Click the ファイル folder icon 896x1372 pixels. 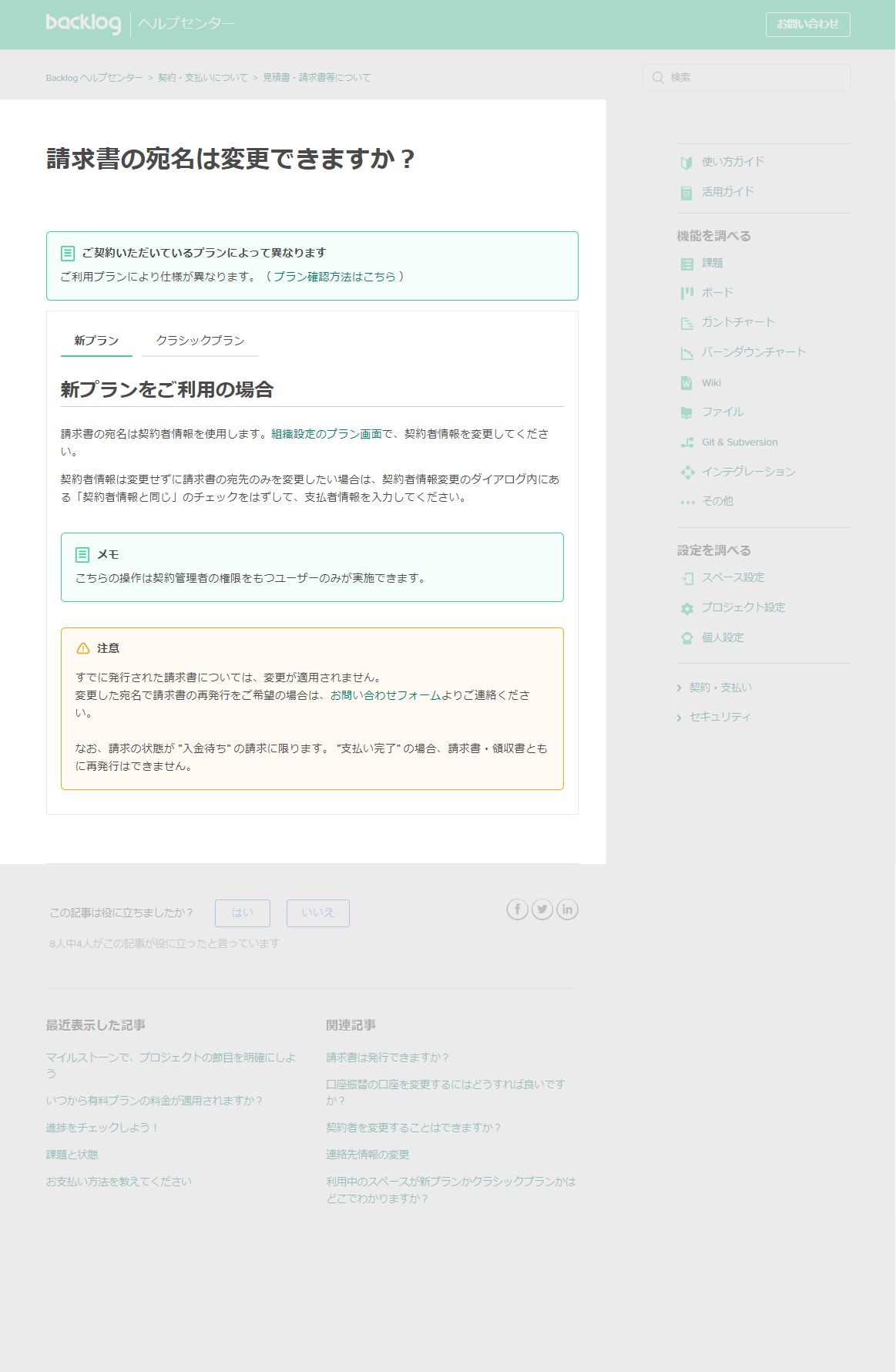(686, 412)
